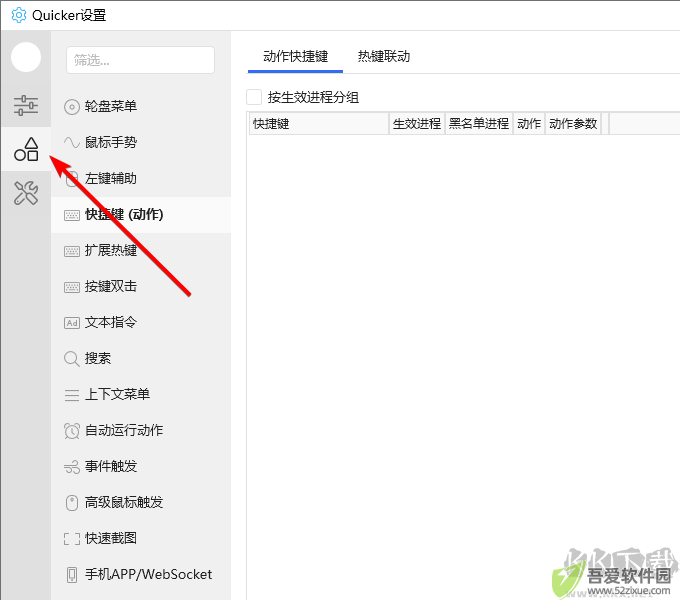The height and width of the screenshot is (600, 680).
Task: Sort by the 快捷键 column header
Action: tap(319, 124)
